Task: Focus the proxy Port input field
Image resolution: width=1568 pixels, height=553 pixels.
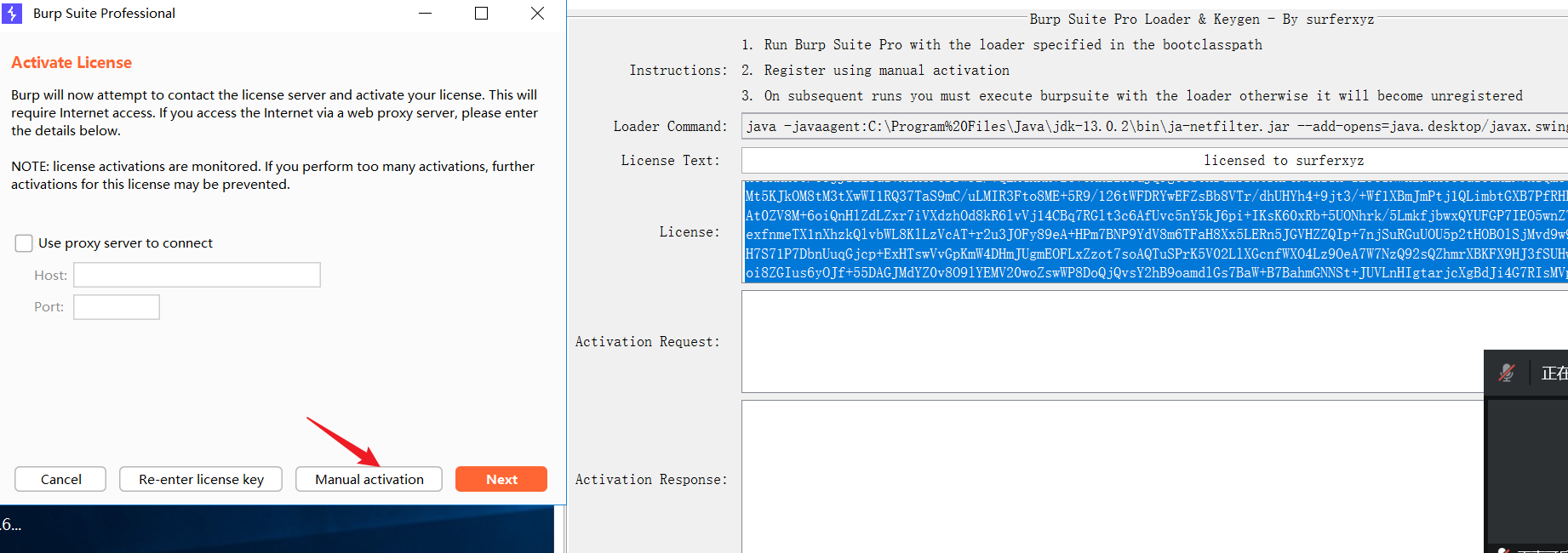Action: [117, 307]
